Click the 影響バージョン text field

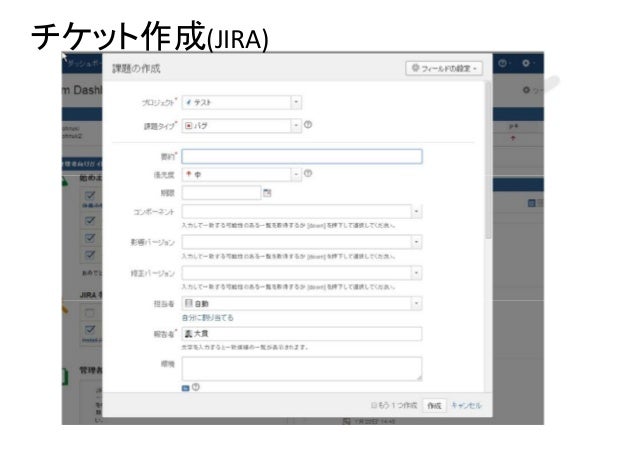297,242
